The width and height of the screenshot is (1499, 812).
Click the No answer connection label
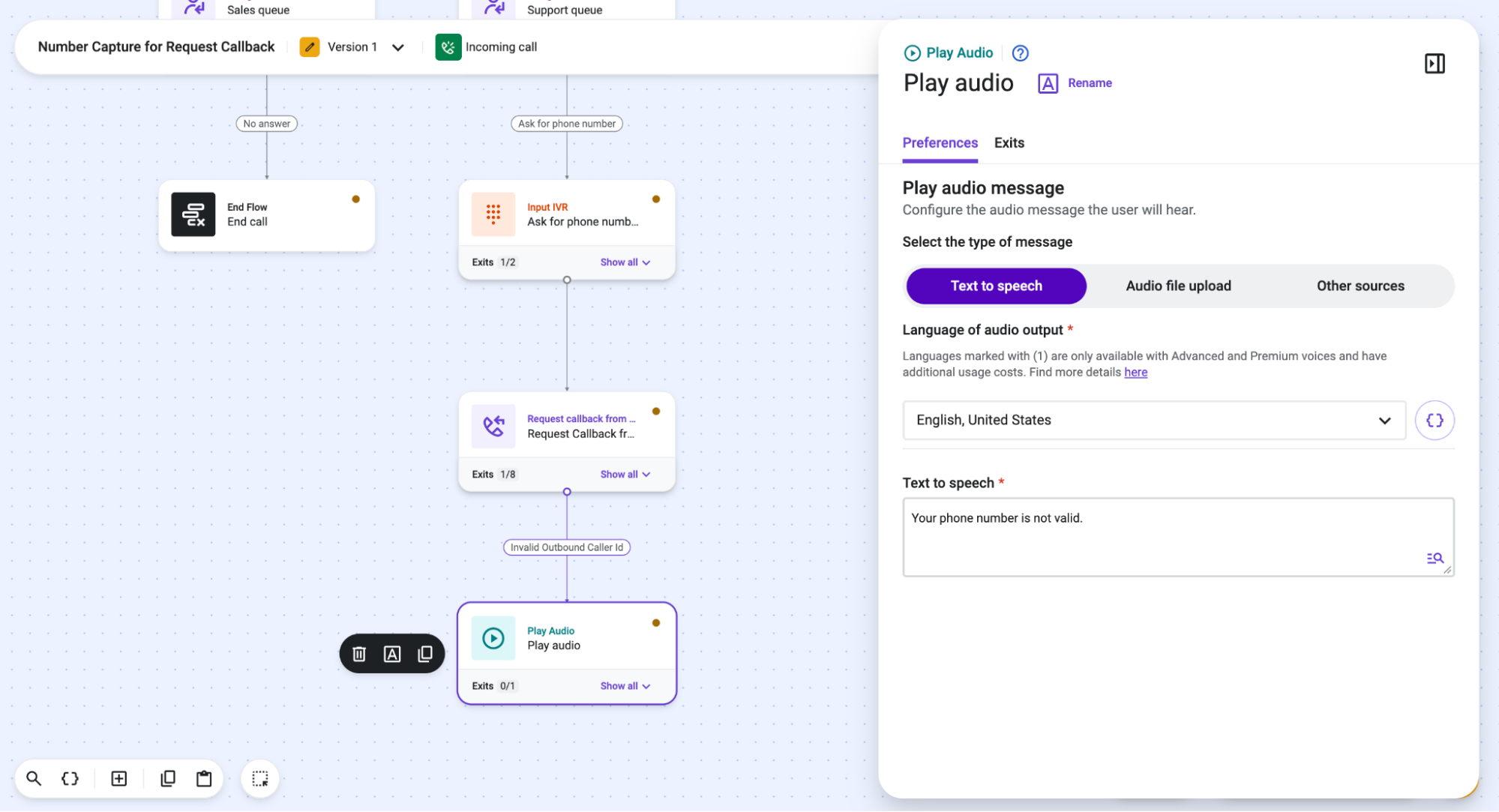click(266, 124)
